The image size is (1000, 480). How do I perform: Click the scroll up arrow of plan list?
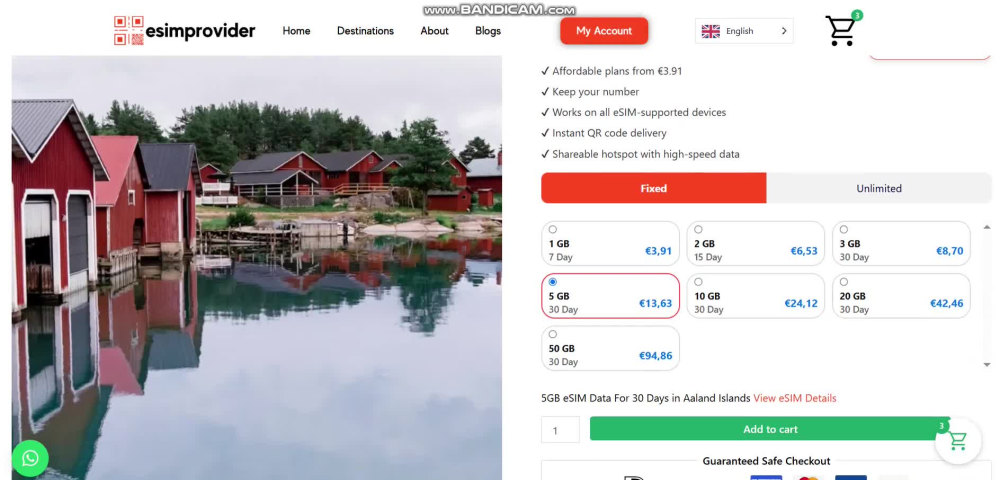click(x=987, y=227)
